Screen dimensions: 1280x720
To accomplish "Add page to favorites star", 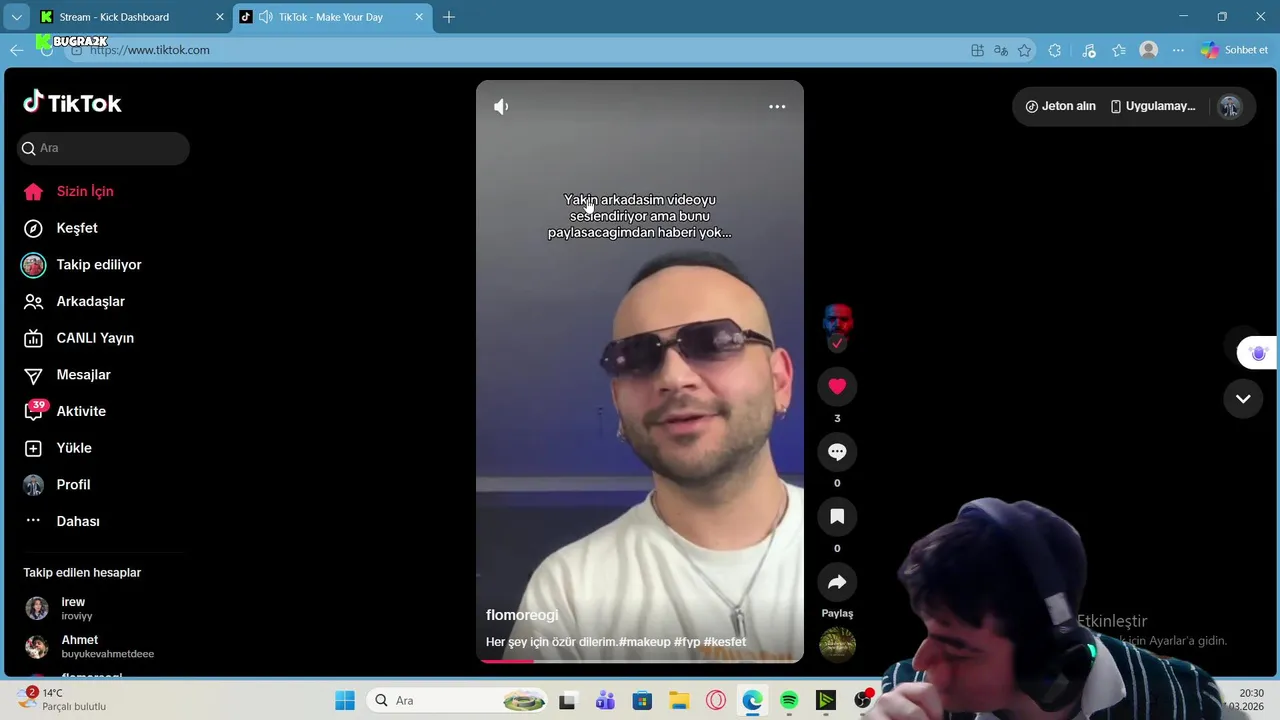I will click(1025, 50).
